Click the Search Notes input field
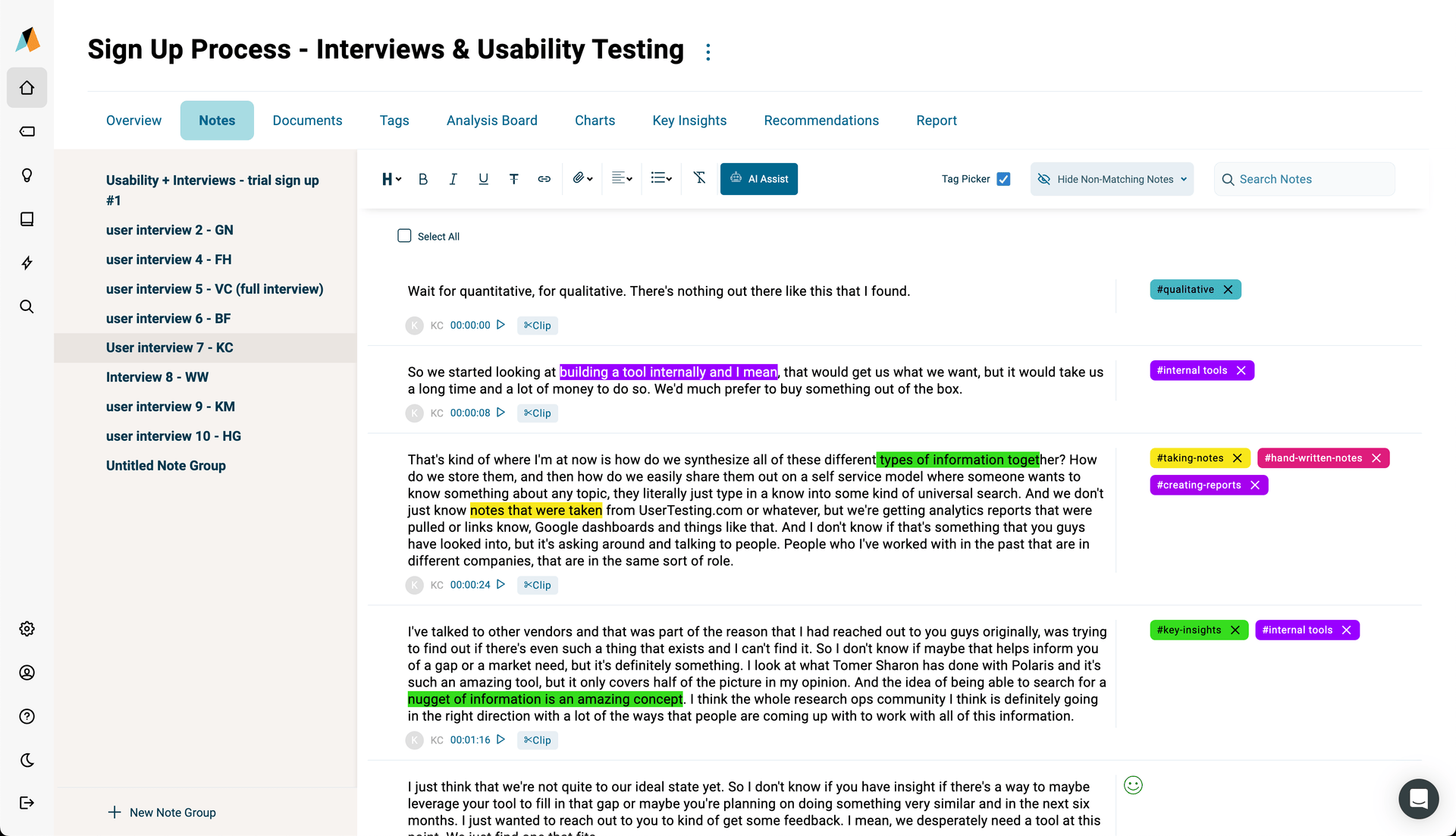Screen dimensions: 1456x836 tap(1311, 179)
